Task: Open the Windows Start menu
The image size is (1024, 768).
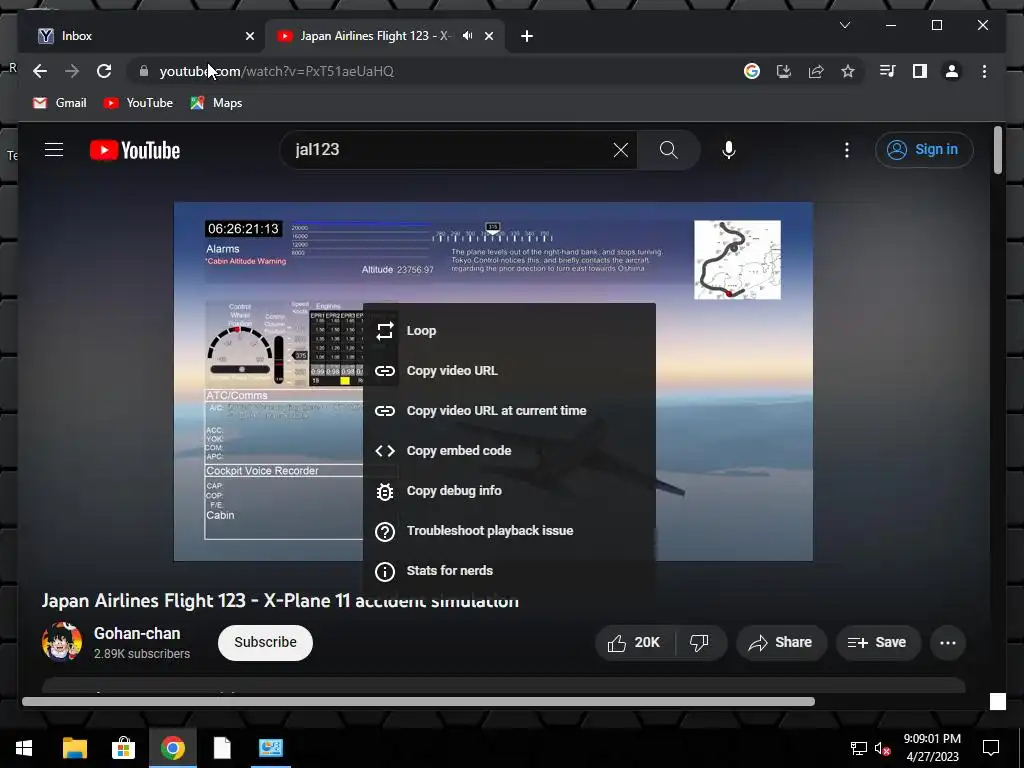Action: click(24, 748)
